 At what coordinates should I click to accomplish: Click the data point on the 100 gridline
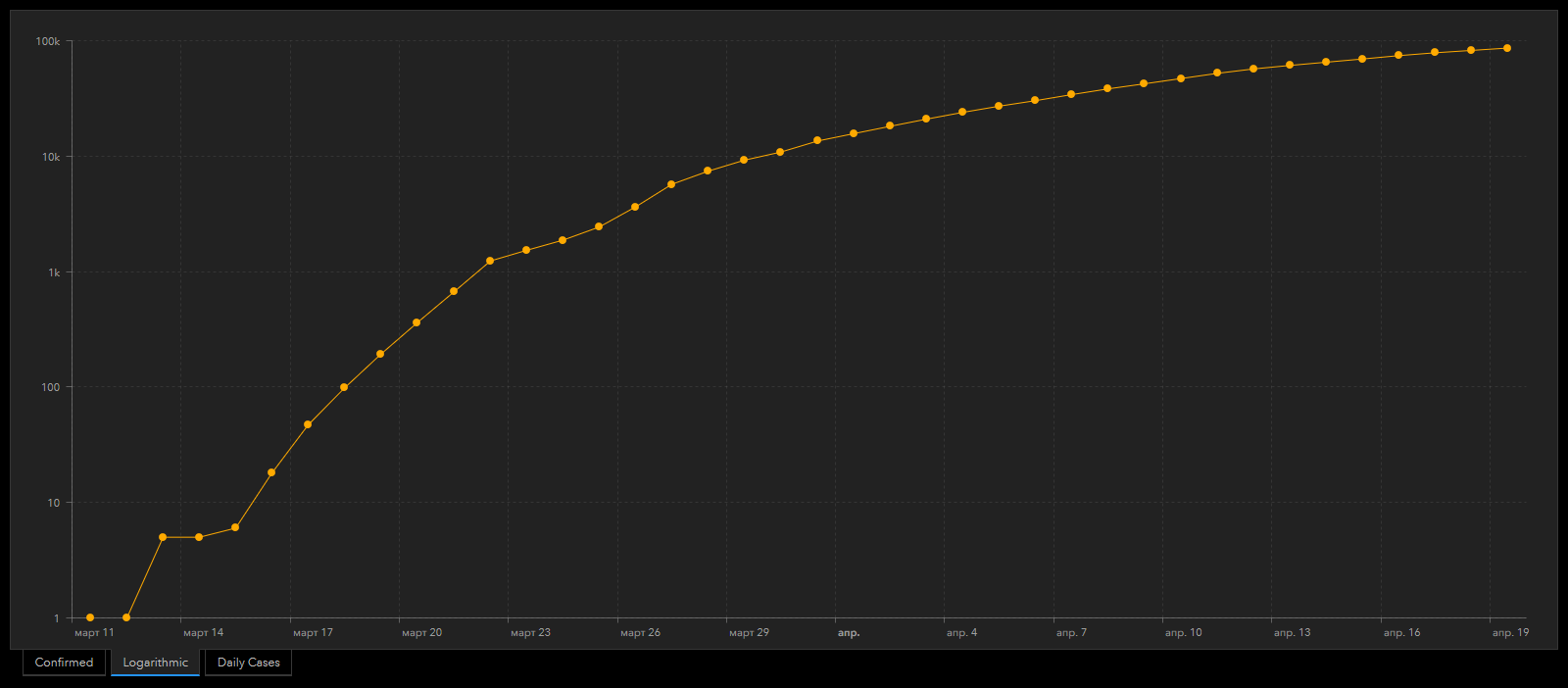point(344,387)
